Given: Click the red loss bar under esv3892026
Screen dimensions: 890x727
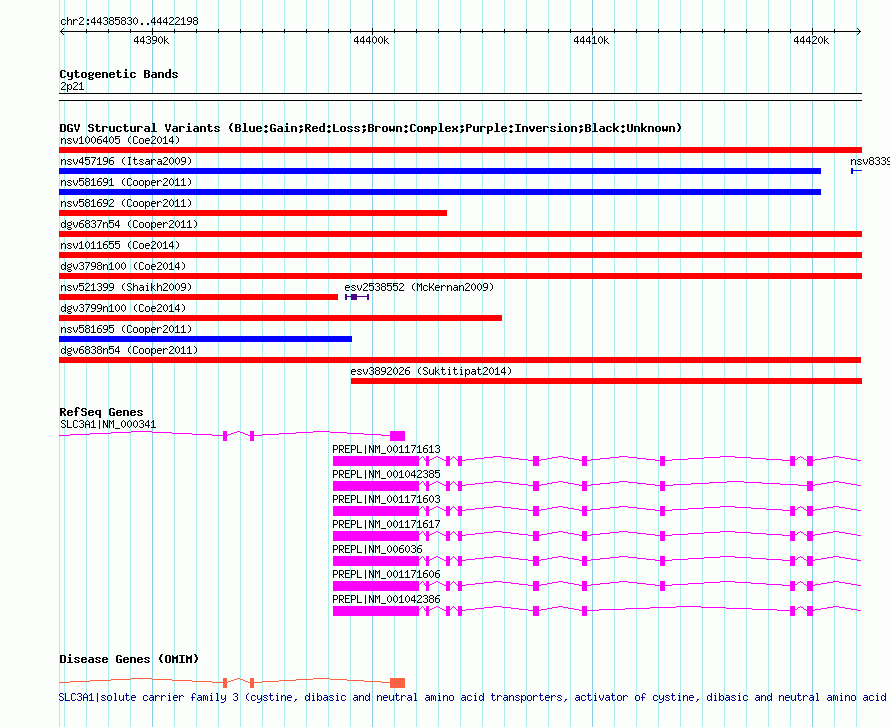Looking at the screenshot, I should (x=606, y=381).
